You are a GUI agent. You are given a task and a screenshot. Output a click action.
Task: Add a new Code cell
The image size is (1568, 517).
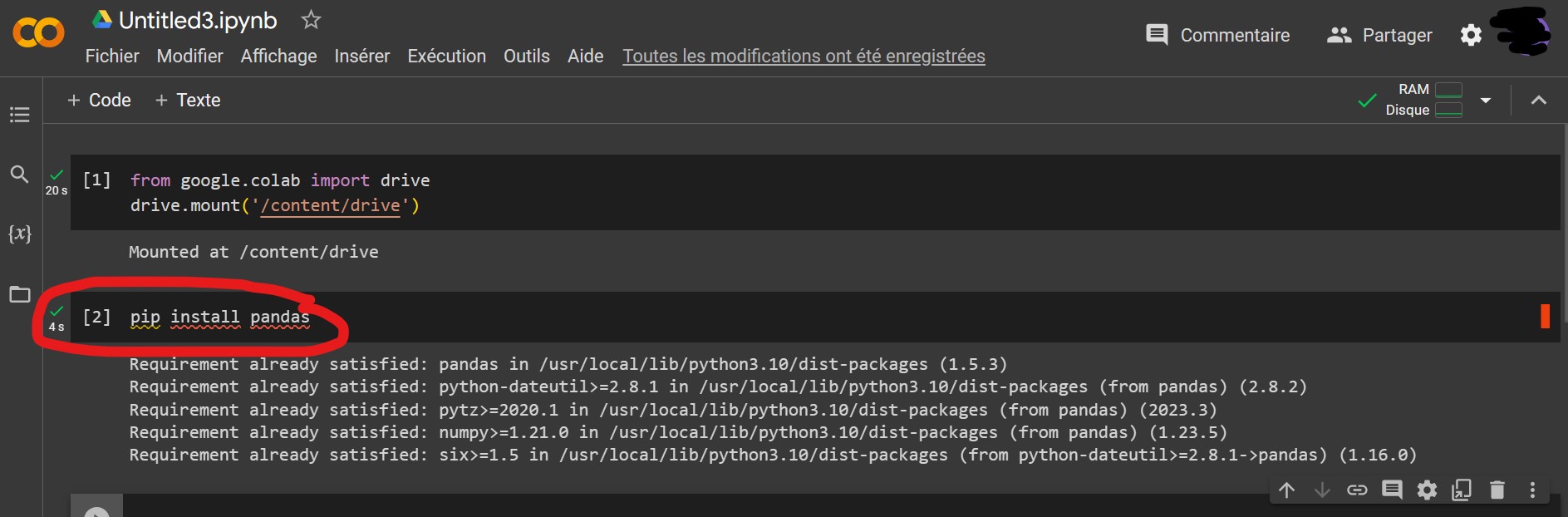(x=99, y=100)
